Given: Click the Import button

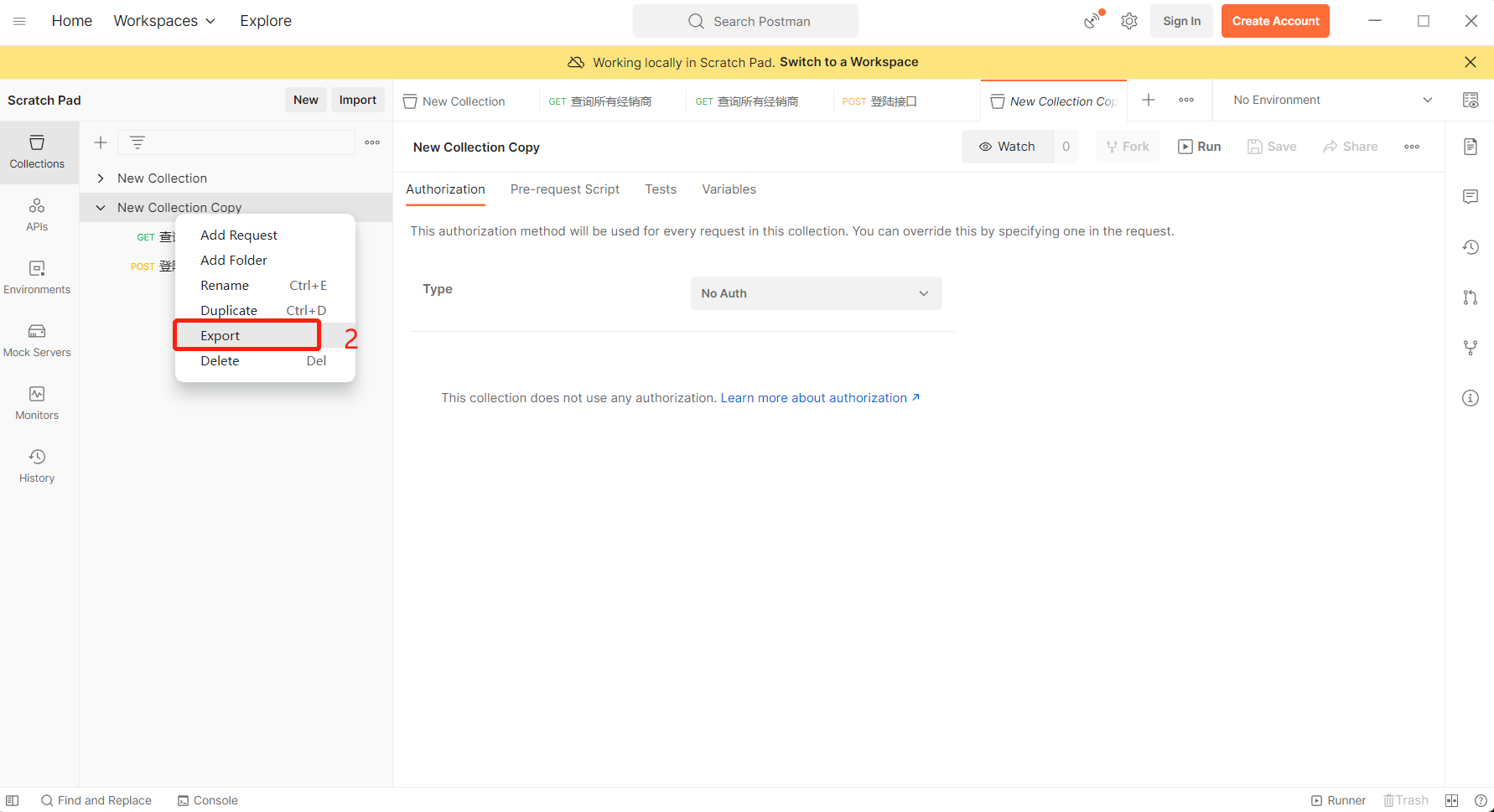Looking at the screenshot, I should 358,100.
